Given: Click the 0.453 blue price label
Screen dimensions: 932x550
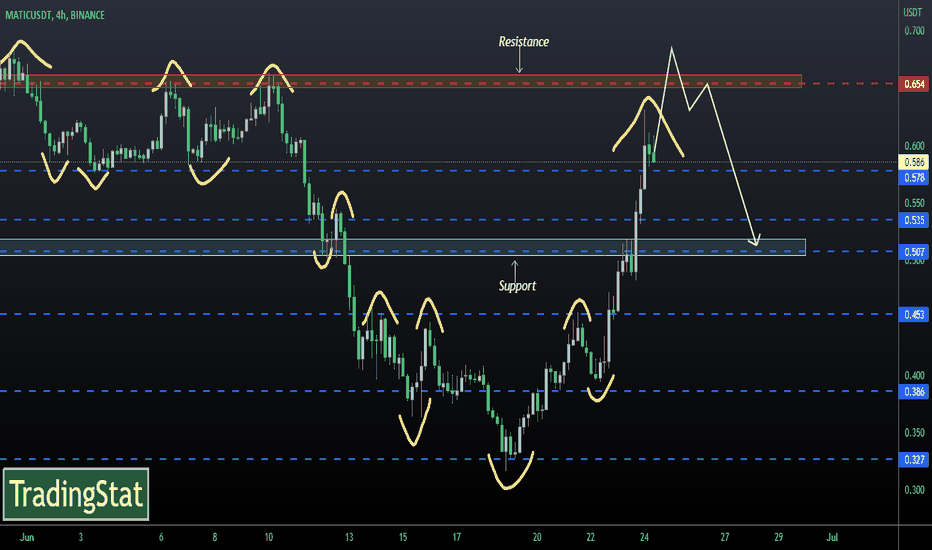Looking at the screenshot, I should point(914,314).
